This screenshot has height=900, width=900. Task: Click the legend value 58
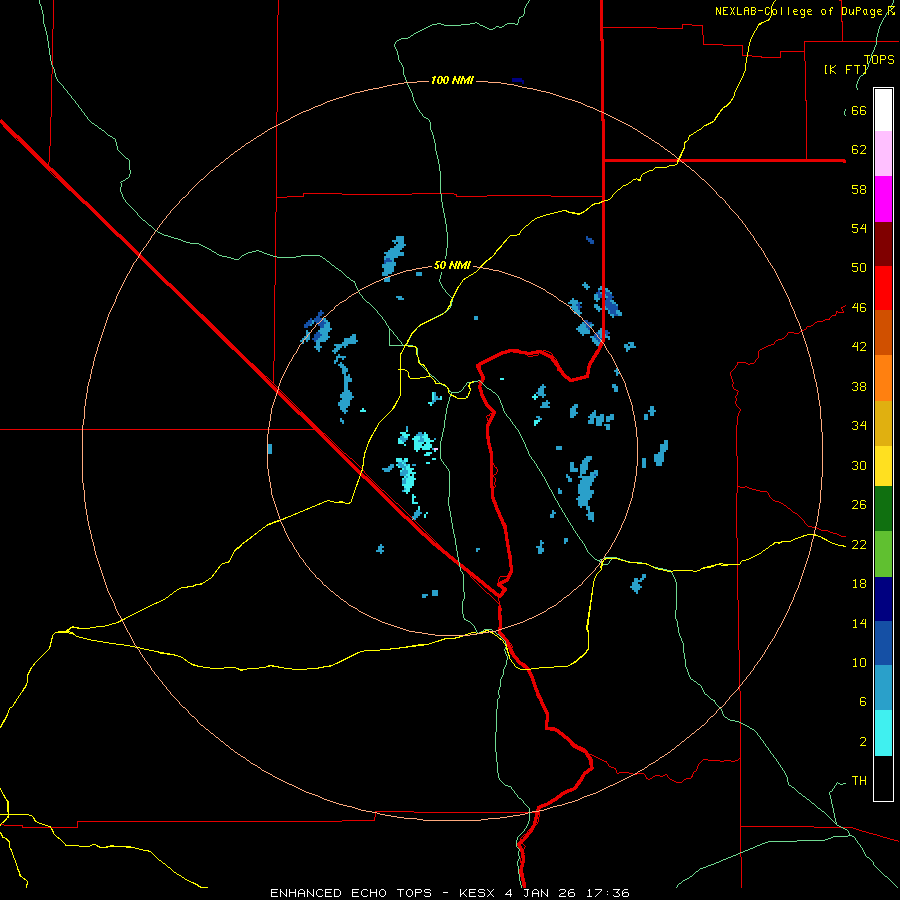[859, 189]
